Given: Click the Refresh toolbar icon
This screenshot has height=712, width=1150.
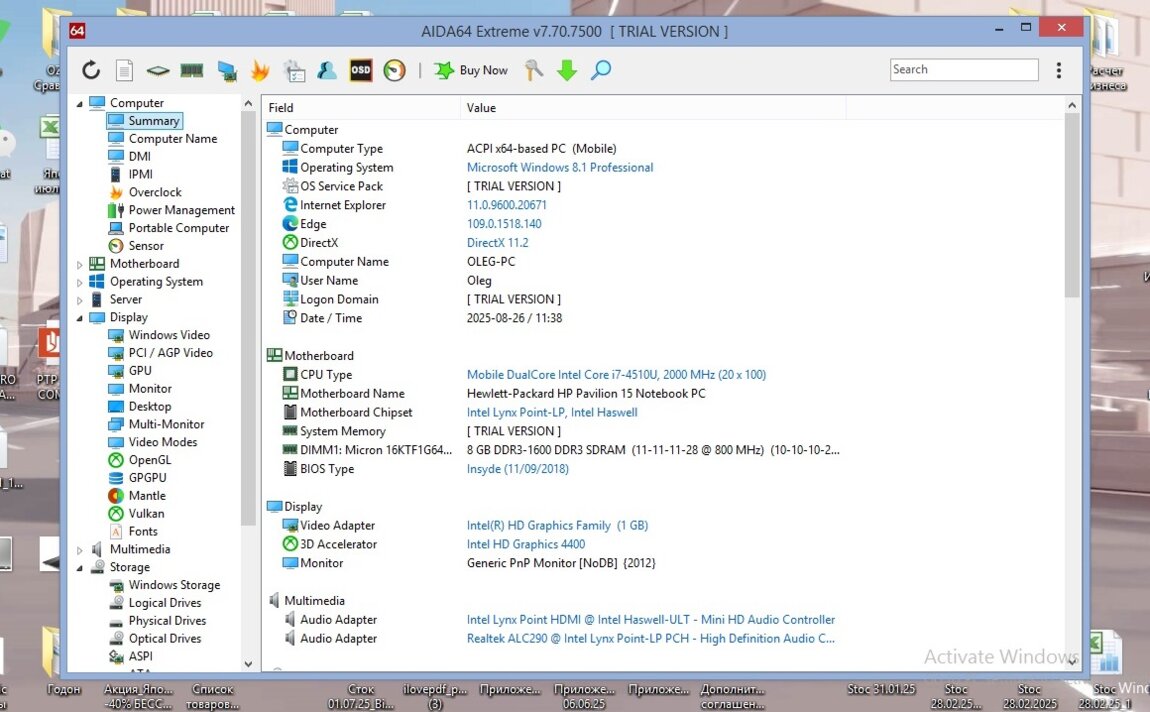Looking at the screenshot, I should pos(91,70).
